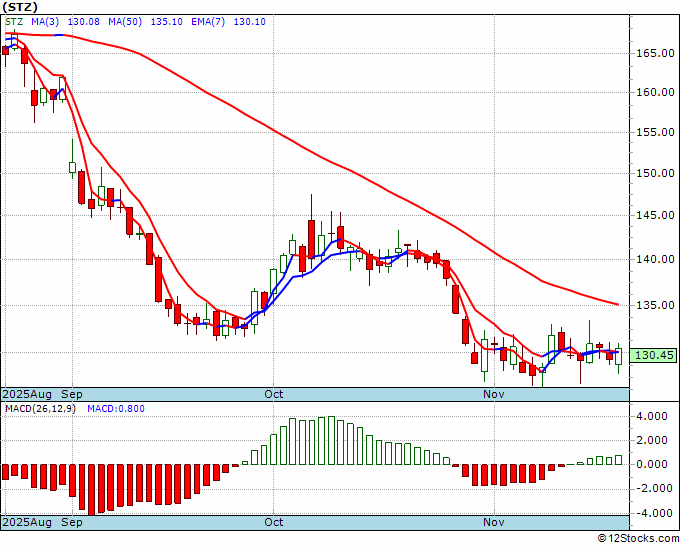Click the MA(3) value 130.08
680x546 pixels.
pyautogui.click(x=84, y=22)
